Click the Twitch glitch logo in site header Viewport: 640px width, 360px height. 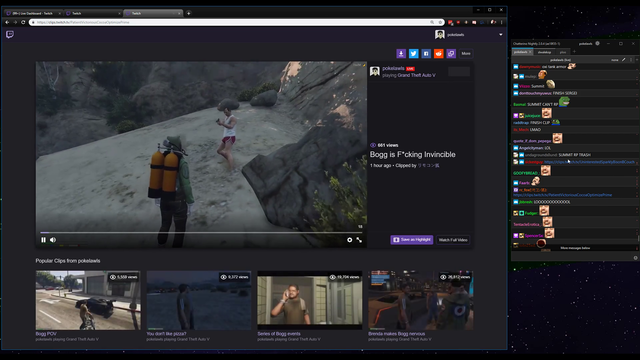pyautogui.click(x=10, y=34)
